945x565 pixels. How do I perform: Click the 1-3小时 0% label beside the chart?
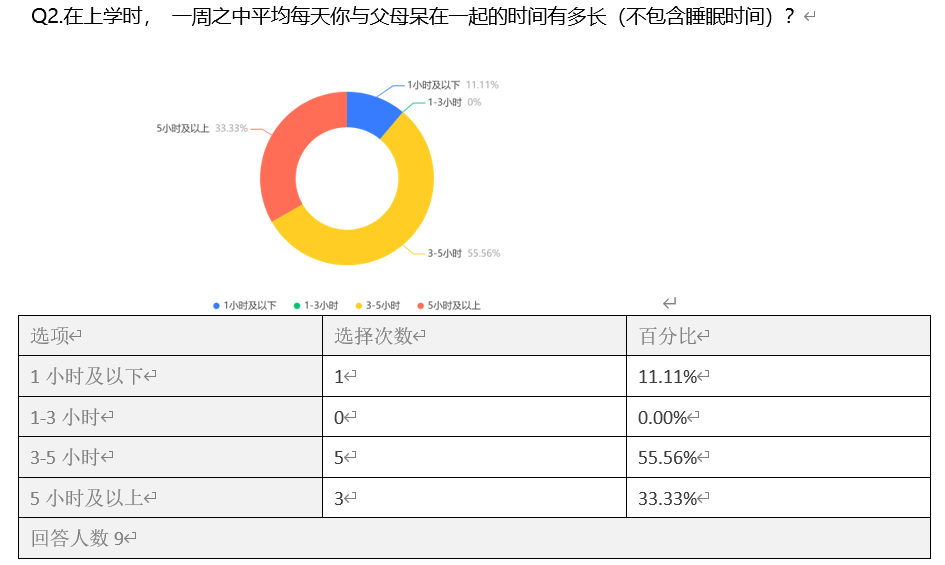pyautogui.click(x=454, y=102)
